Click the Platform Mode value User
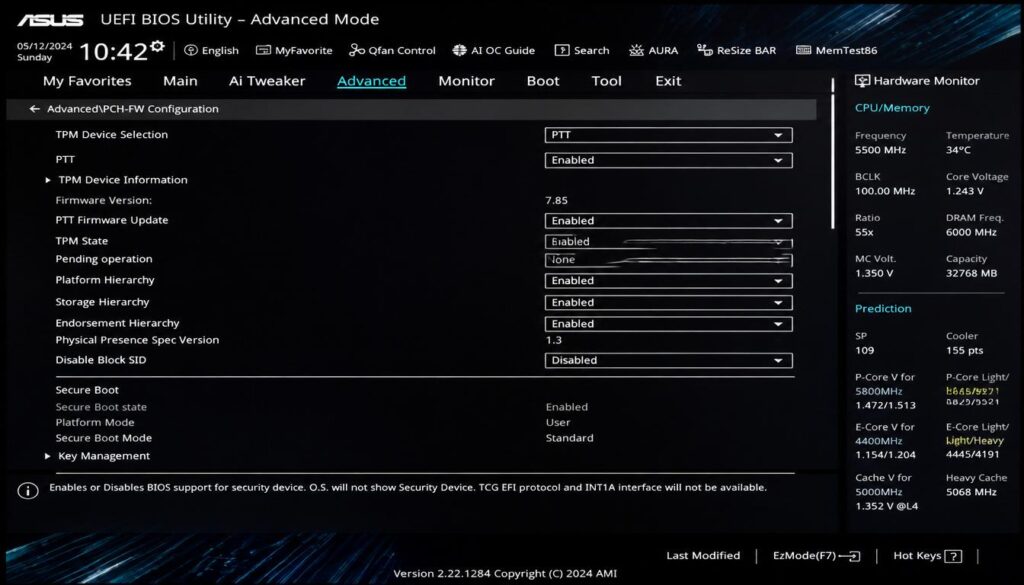Image resolution: width=1024 pixels, height=585 pixels. pyautogui.click(x=558, y=422)
